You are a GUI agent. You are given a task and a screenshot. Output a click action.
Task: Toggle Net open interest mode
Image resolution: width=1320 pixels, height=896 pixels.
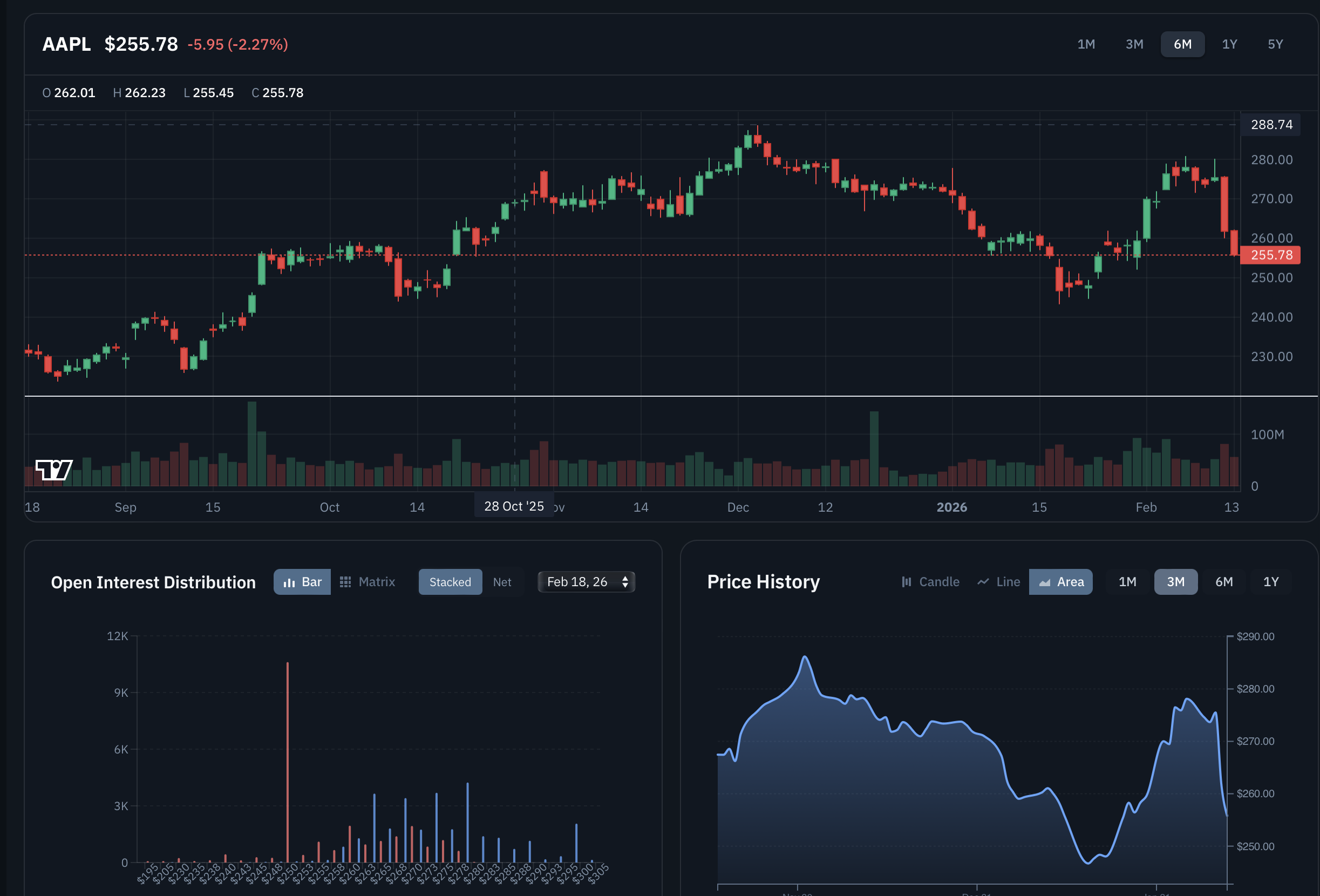click(502, 582)
